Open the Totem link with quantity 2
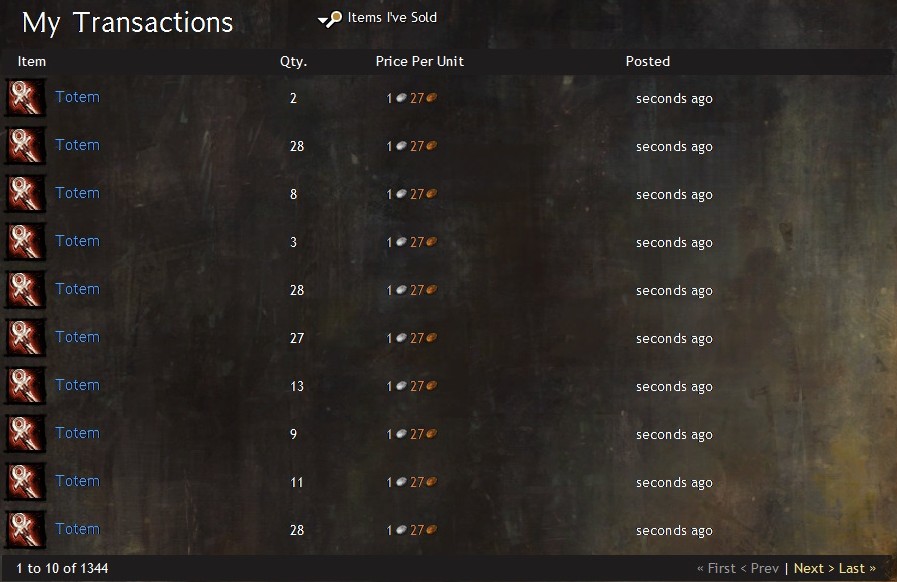The image size is (897, 582). click(x=77, y=97)
